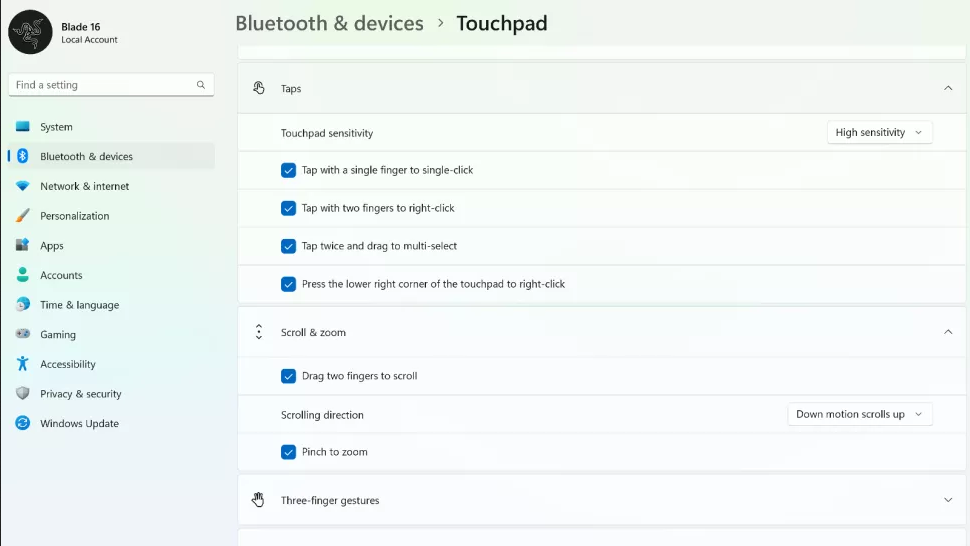Open Privacy & security settings
This screenshot has height=546, width=970.
111,394
